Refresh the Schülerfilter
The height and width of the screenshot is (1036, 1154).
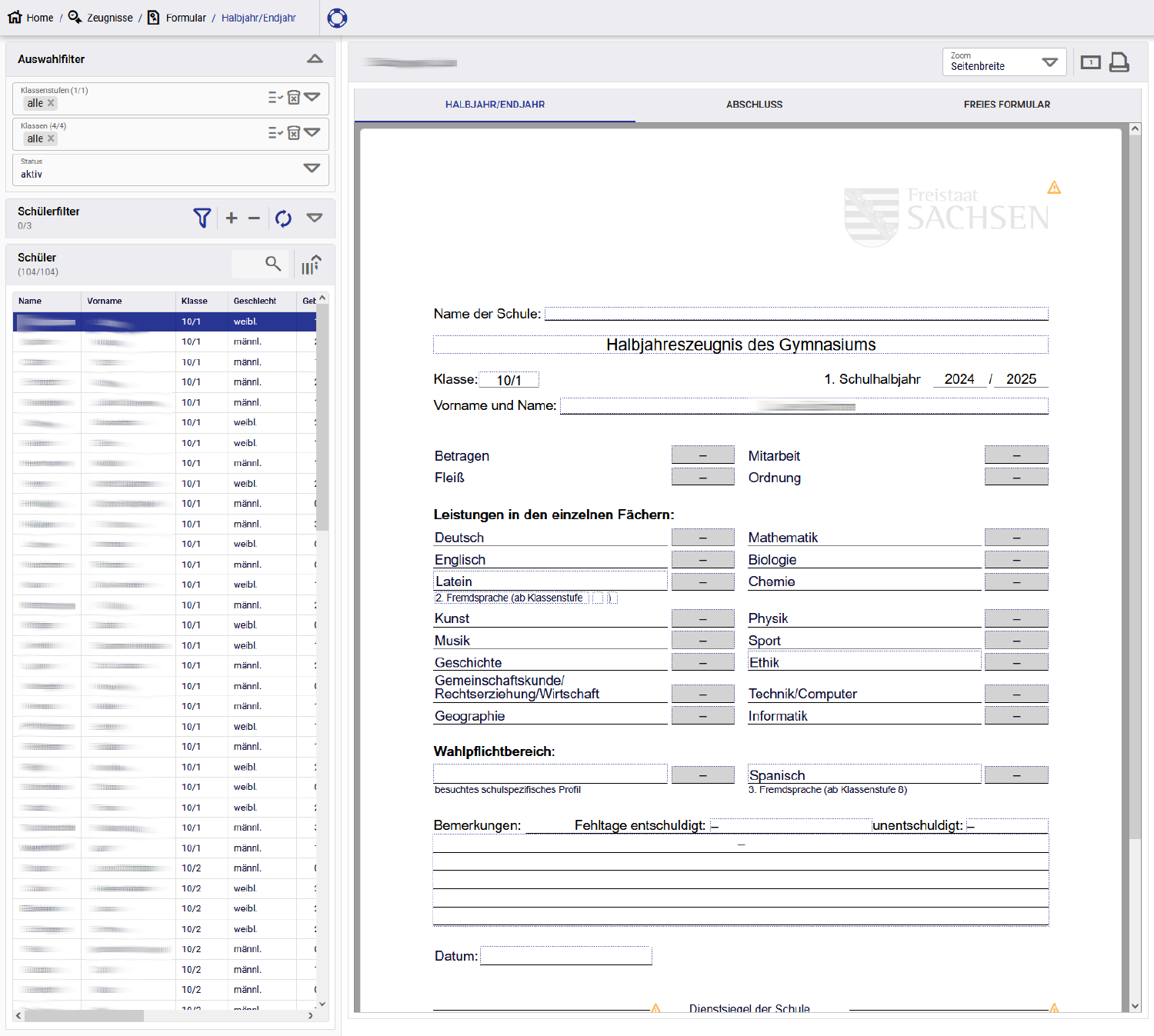click(283, 218)
